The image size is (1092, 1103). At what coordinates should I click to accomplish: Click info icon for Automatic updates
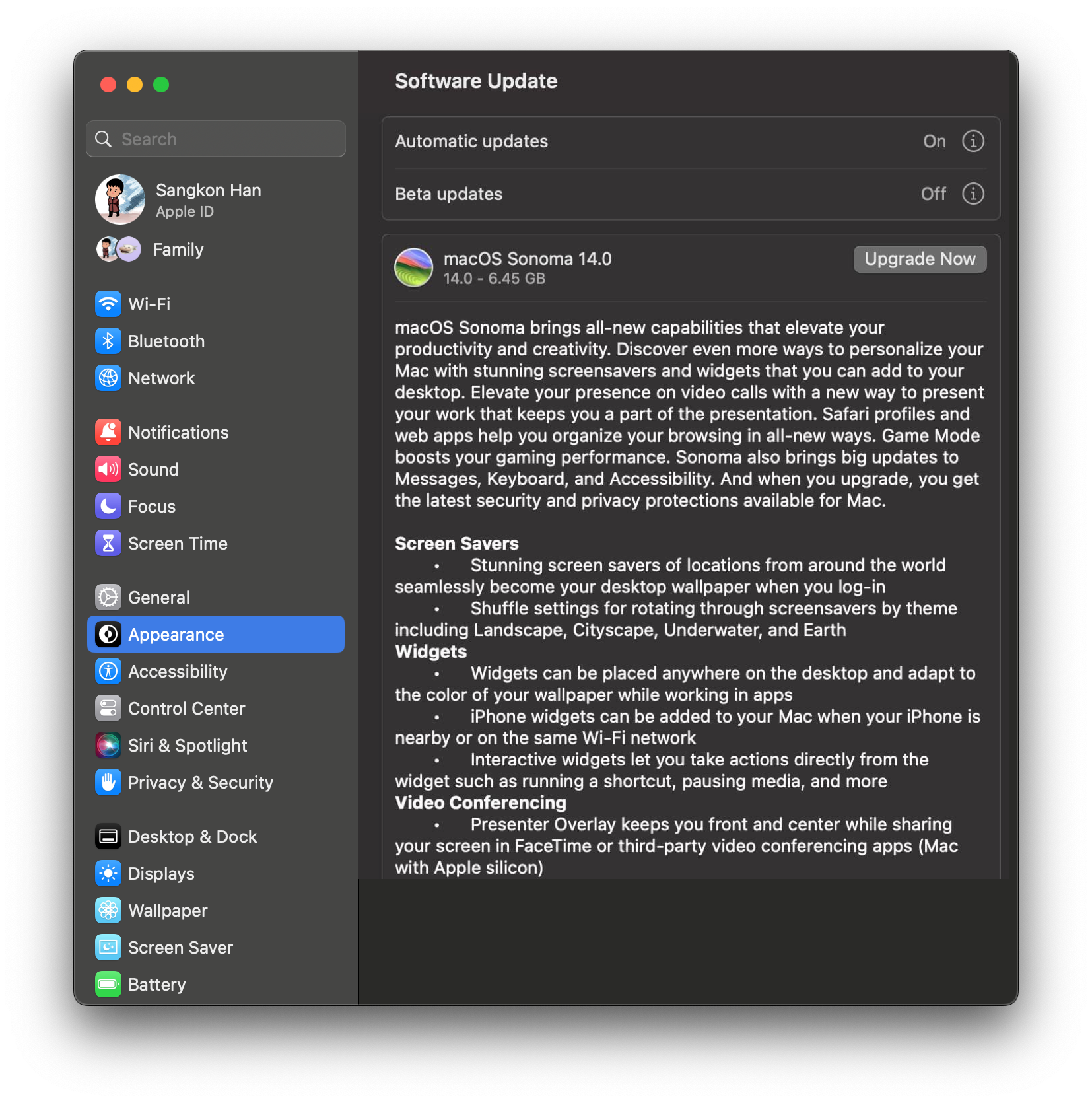973,141
